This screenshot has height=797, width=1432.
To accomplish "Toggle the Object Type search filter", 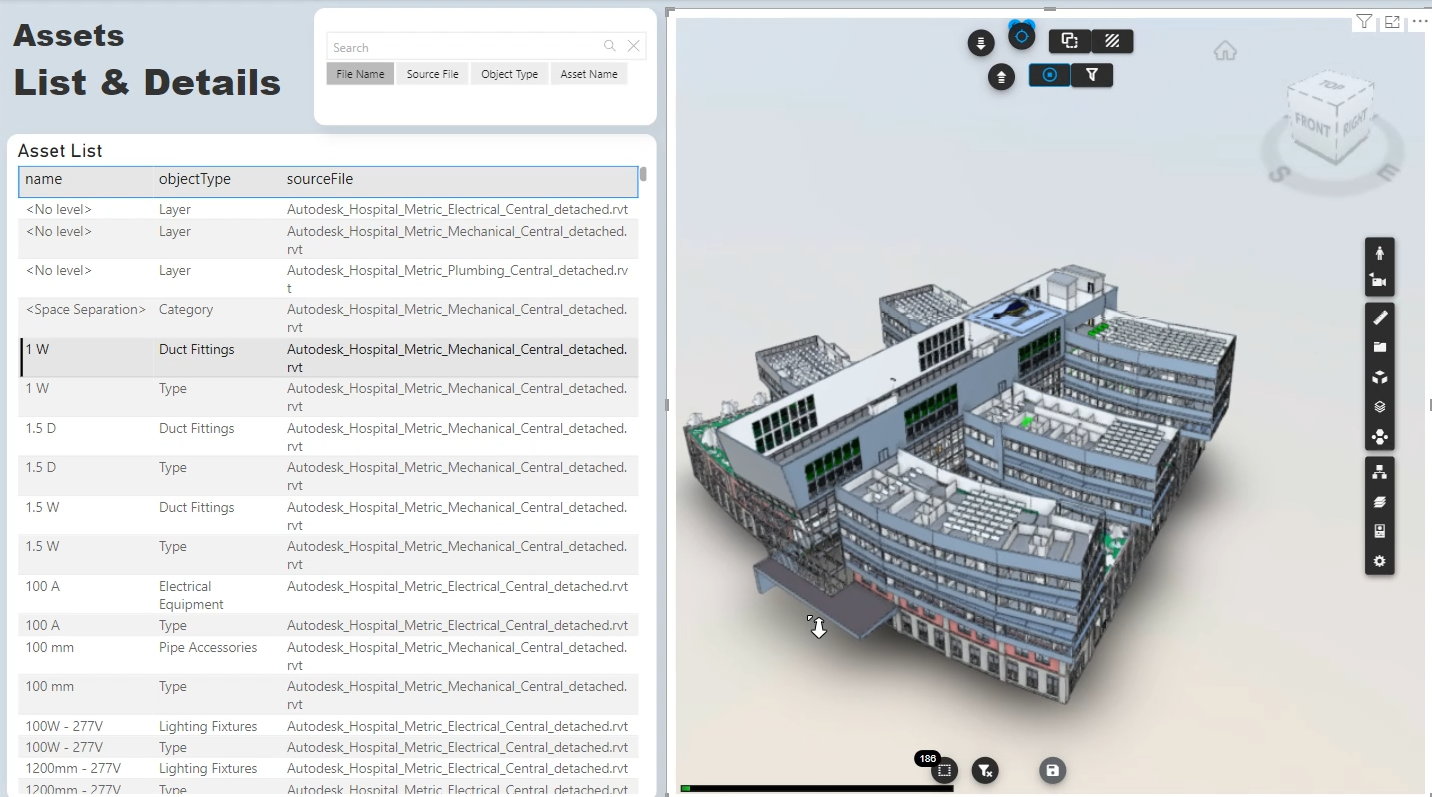I will 509,74.
